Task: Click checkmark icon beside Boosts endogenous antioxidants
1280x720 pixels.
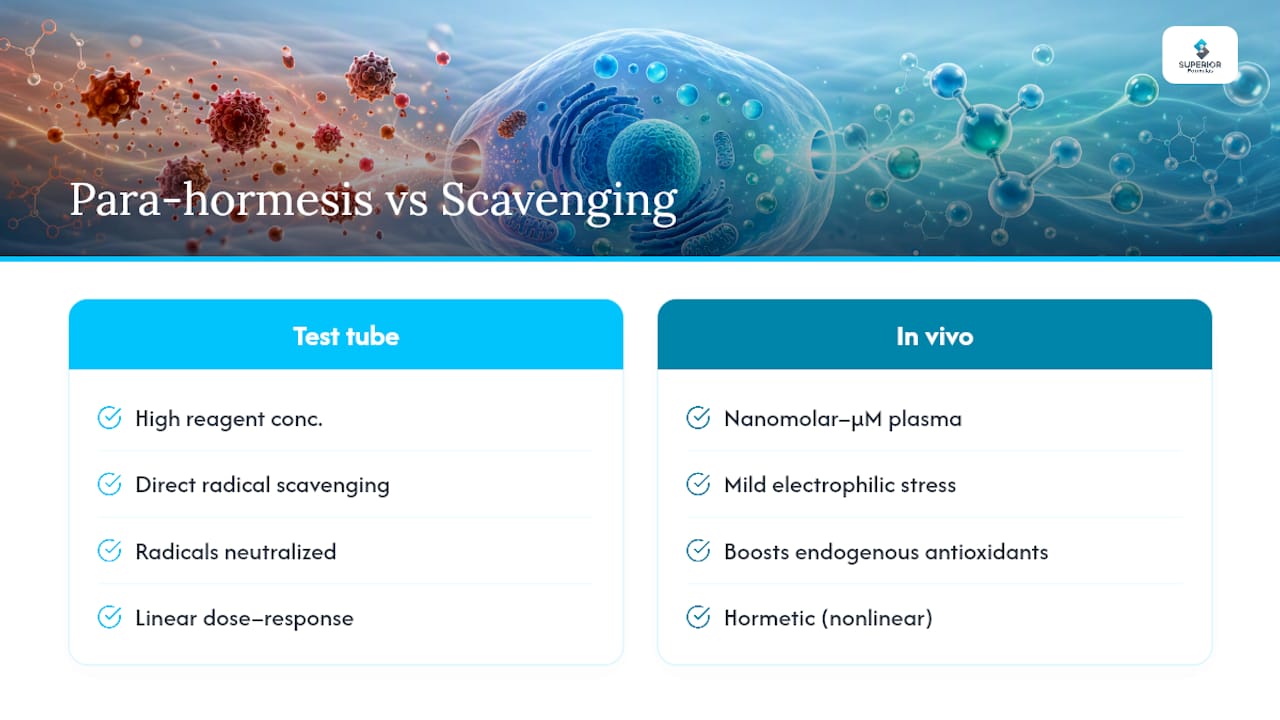Action: coord(698,551)
